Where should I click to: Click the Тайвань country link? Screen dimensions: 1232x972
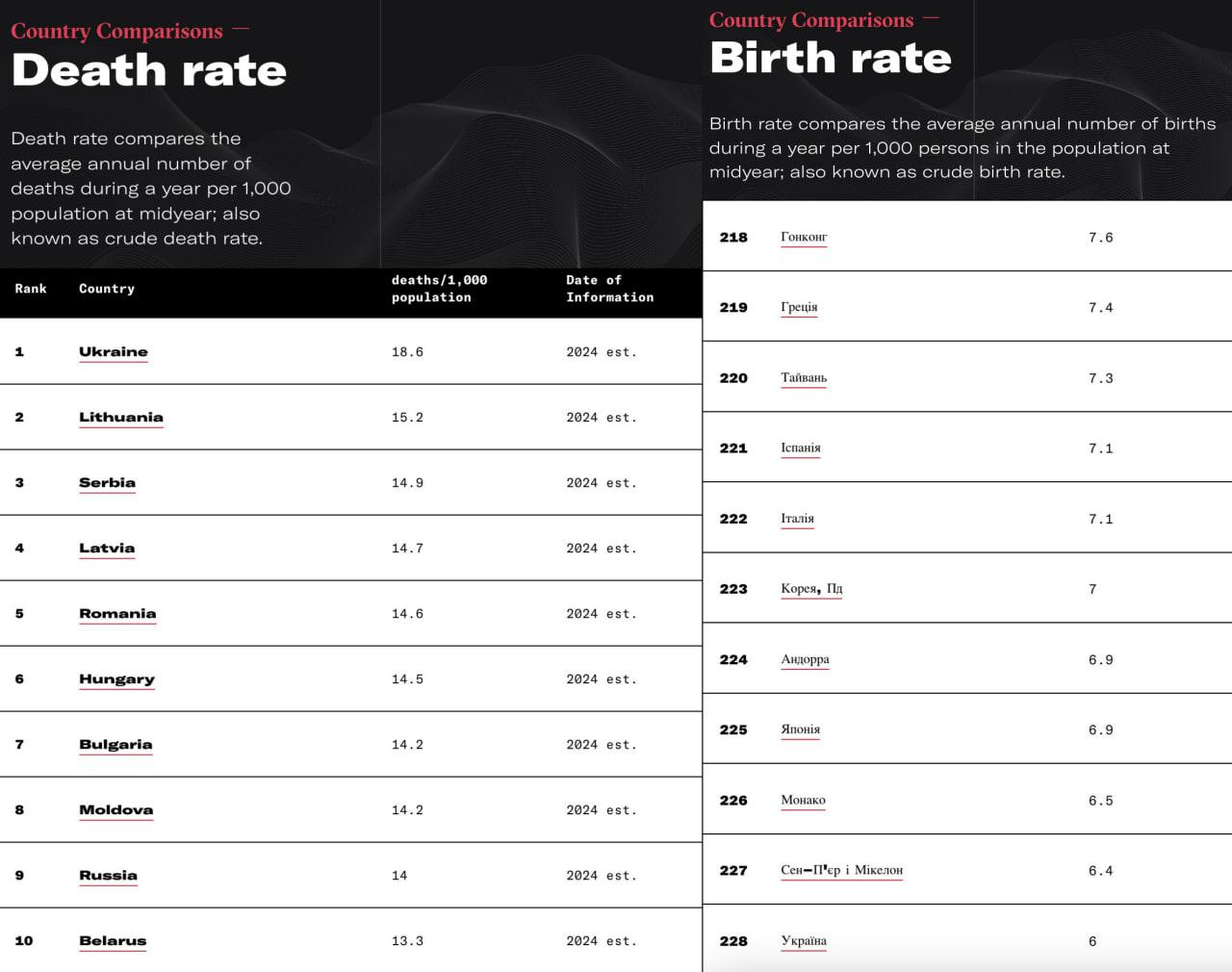(804, 378)
